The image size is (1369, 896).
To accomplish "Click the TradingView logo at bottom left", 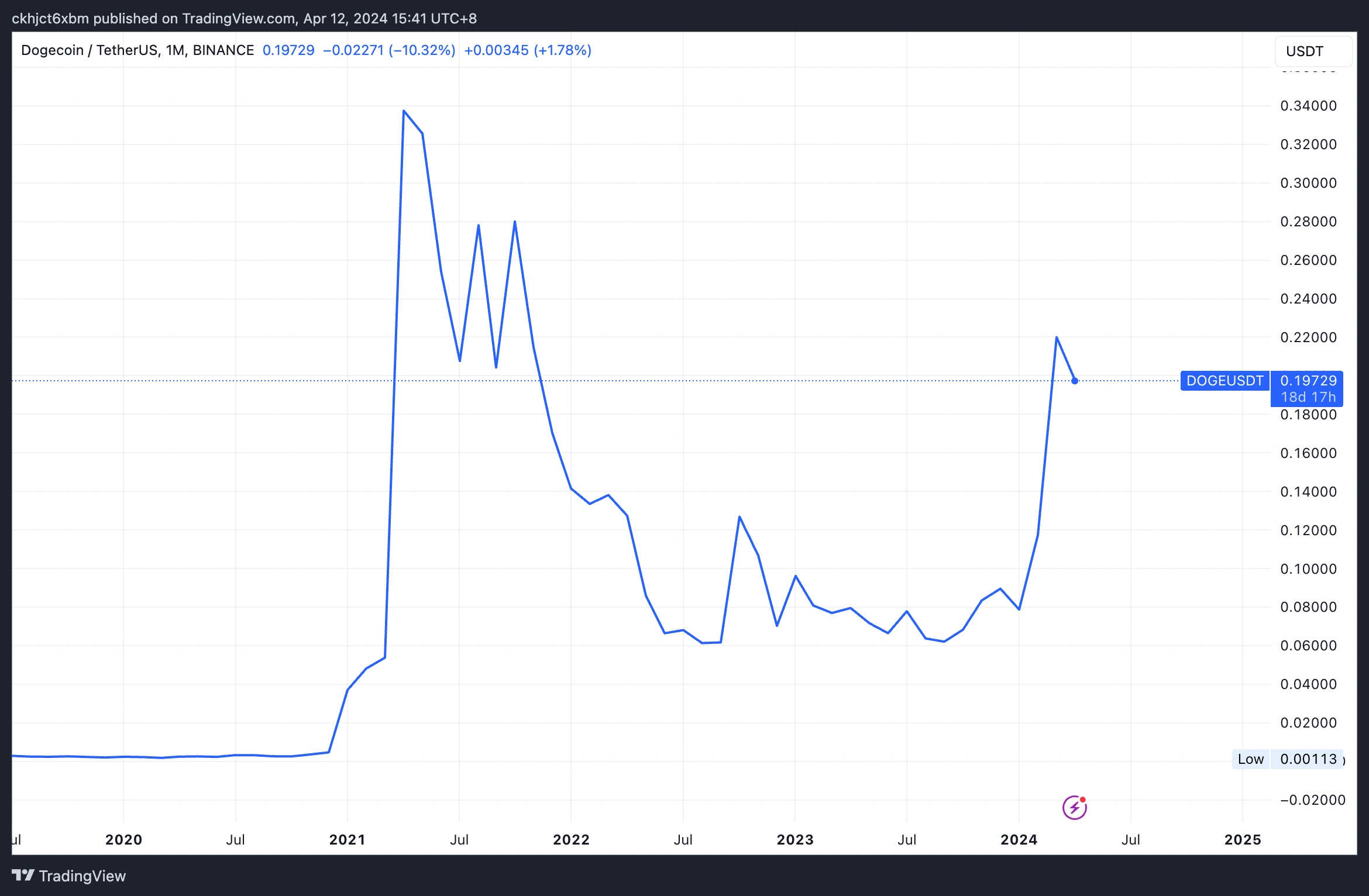I will click(x=68, y=876).
